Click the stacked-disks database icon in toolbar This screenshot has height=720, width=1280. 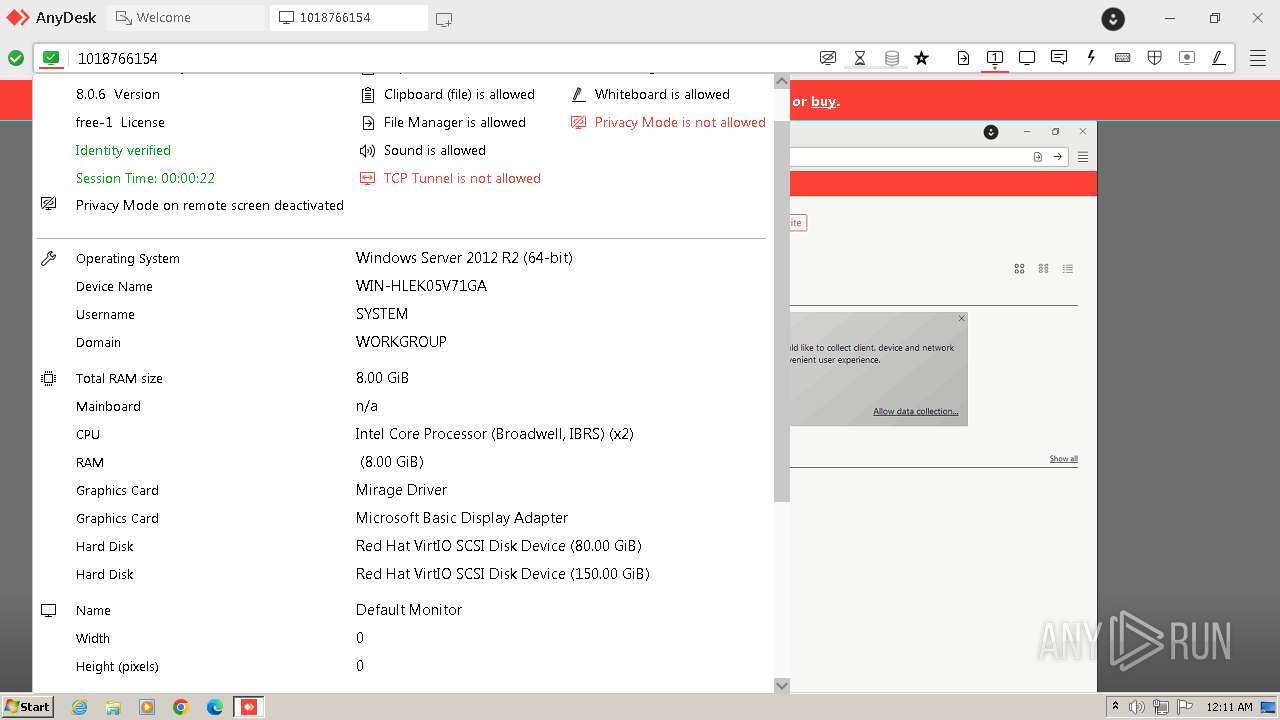click(892, 58)
